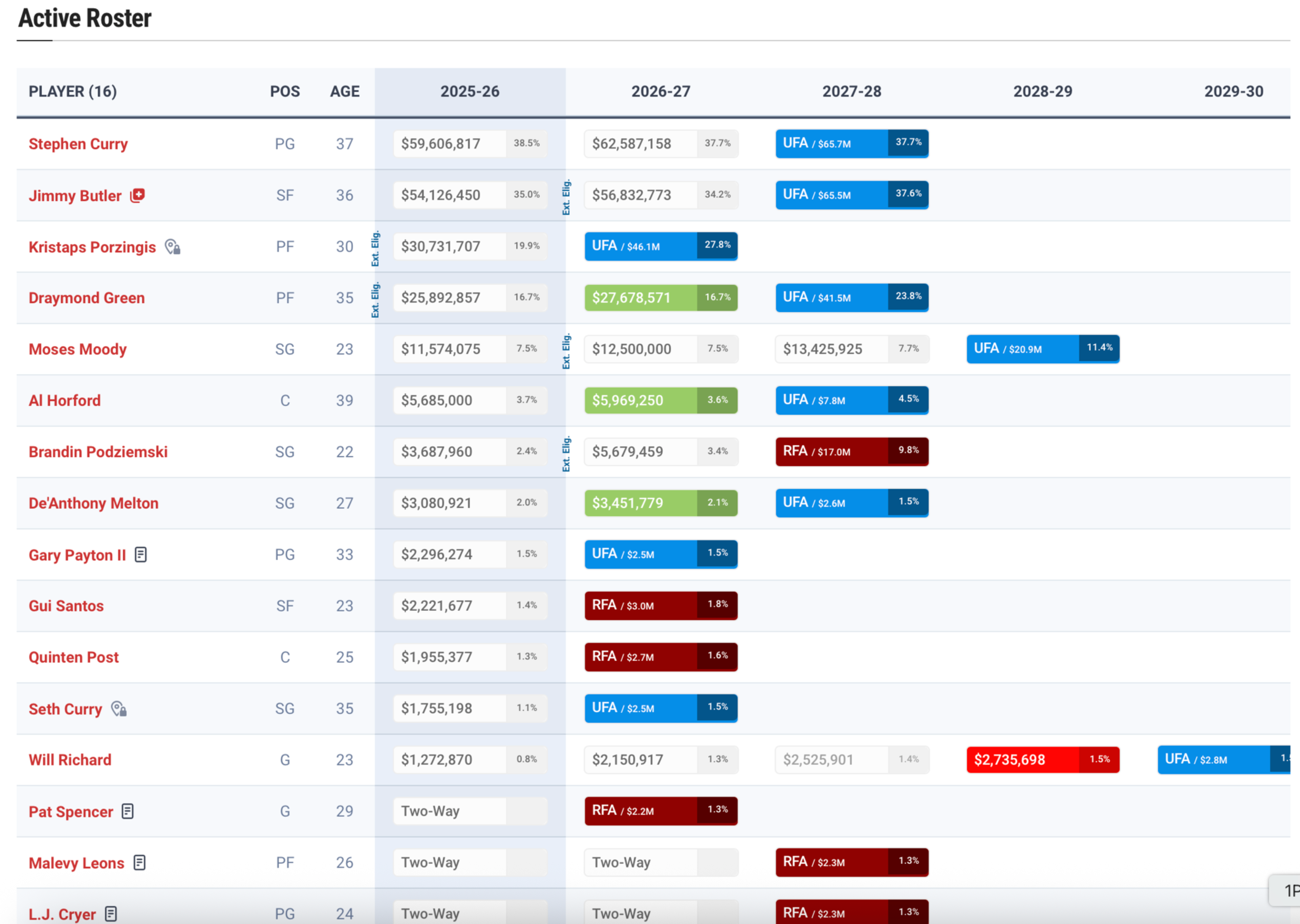Click the trade restriction icon beside Kristaps Porzingis
The image size is (1300, 924).
pos(172,246)
